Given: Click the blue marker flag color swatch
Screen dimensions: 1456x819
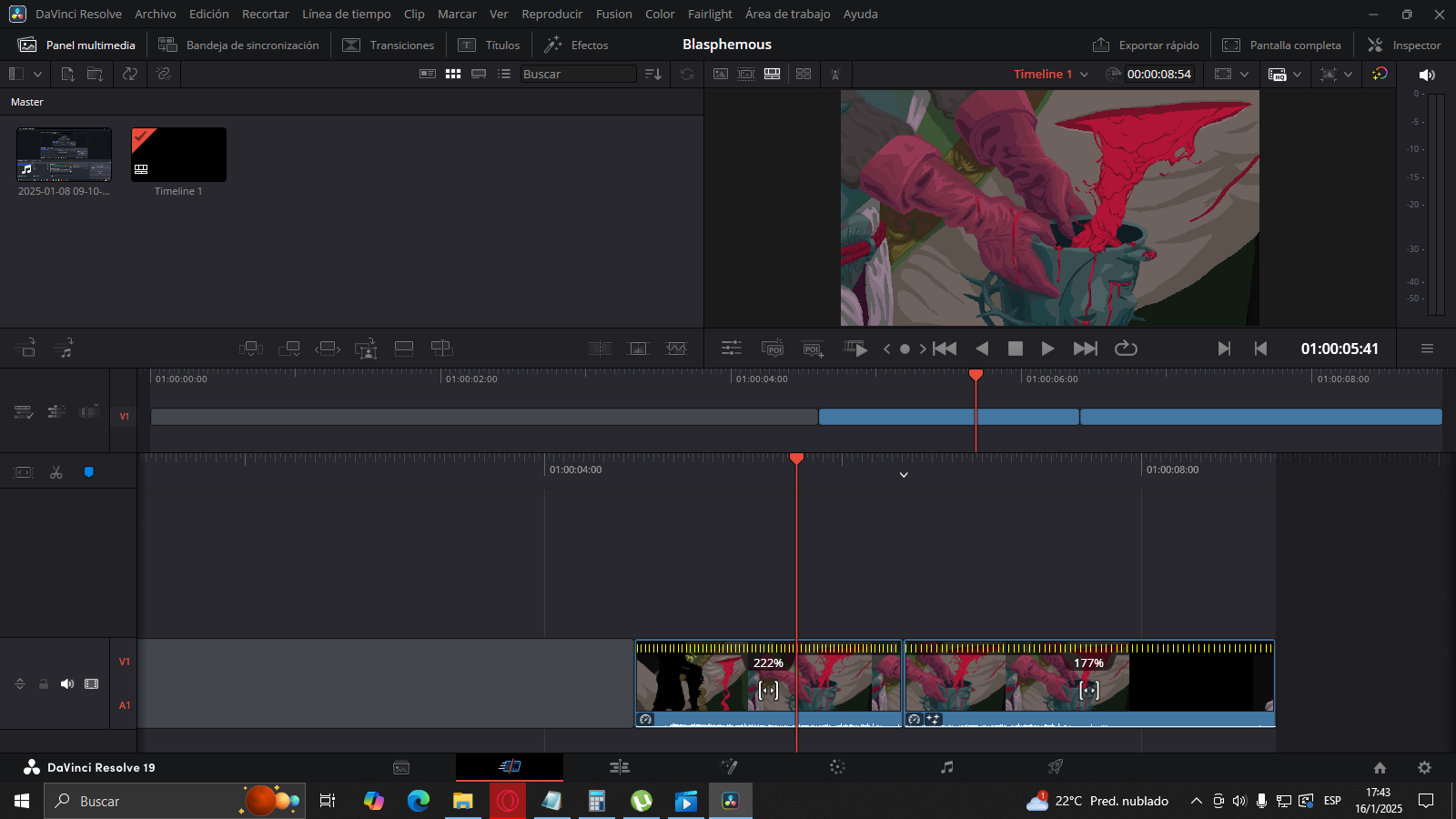Looking at the screenshot, I should pyautogui.click(x=89, y=472).
